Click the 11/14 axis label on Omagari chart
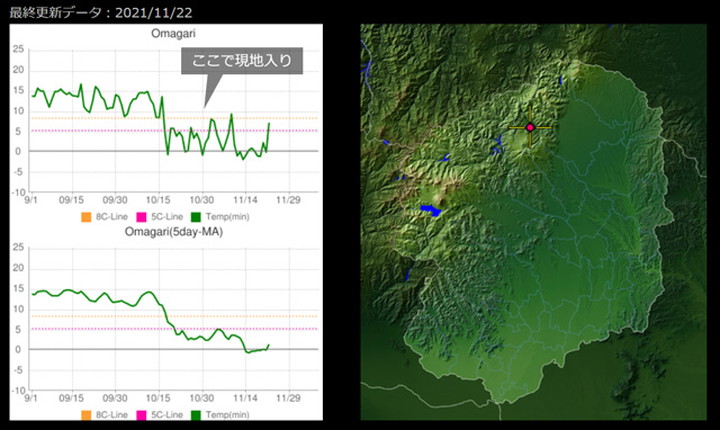This screenshot has height=430, width=720. [x=245, y=200]
